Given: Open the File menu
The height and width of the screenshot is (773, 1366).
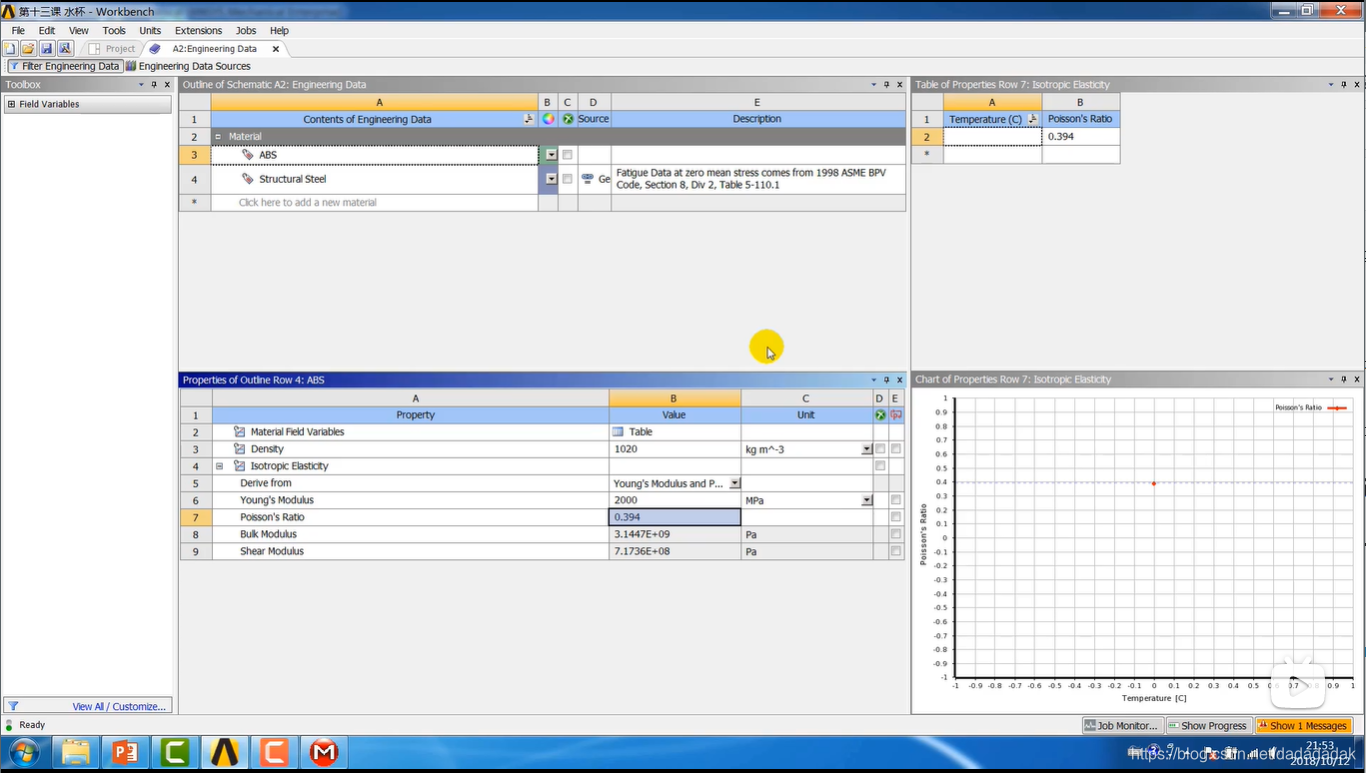Looking at the screenshot, I should click(18, 31).
